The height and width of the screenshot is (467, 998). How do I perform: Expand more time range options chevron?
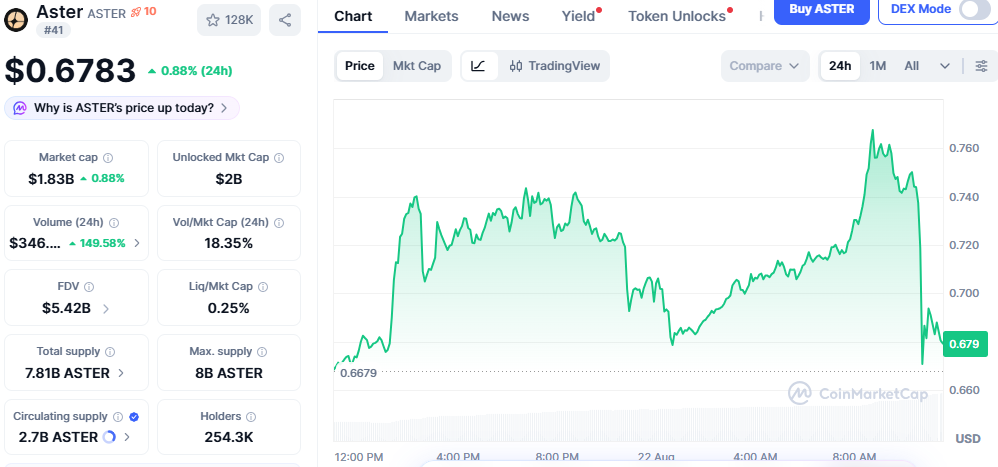(x=945, y=66)
